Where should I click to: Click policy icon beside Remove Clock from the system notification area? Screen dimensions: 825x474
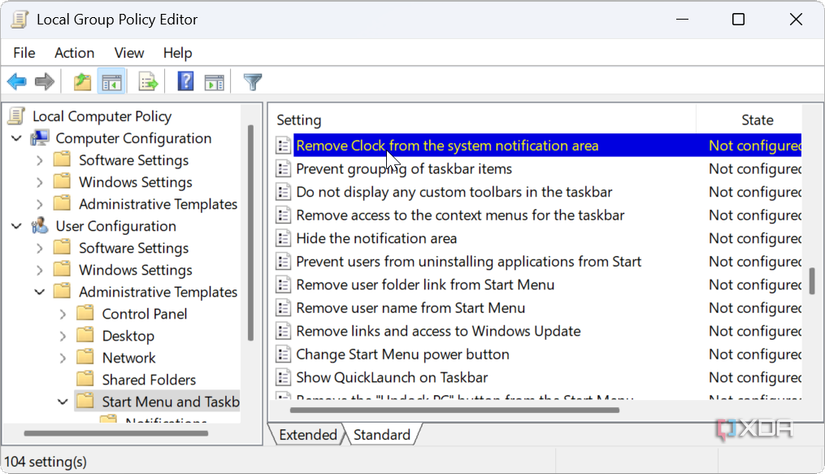point(283,146)
